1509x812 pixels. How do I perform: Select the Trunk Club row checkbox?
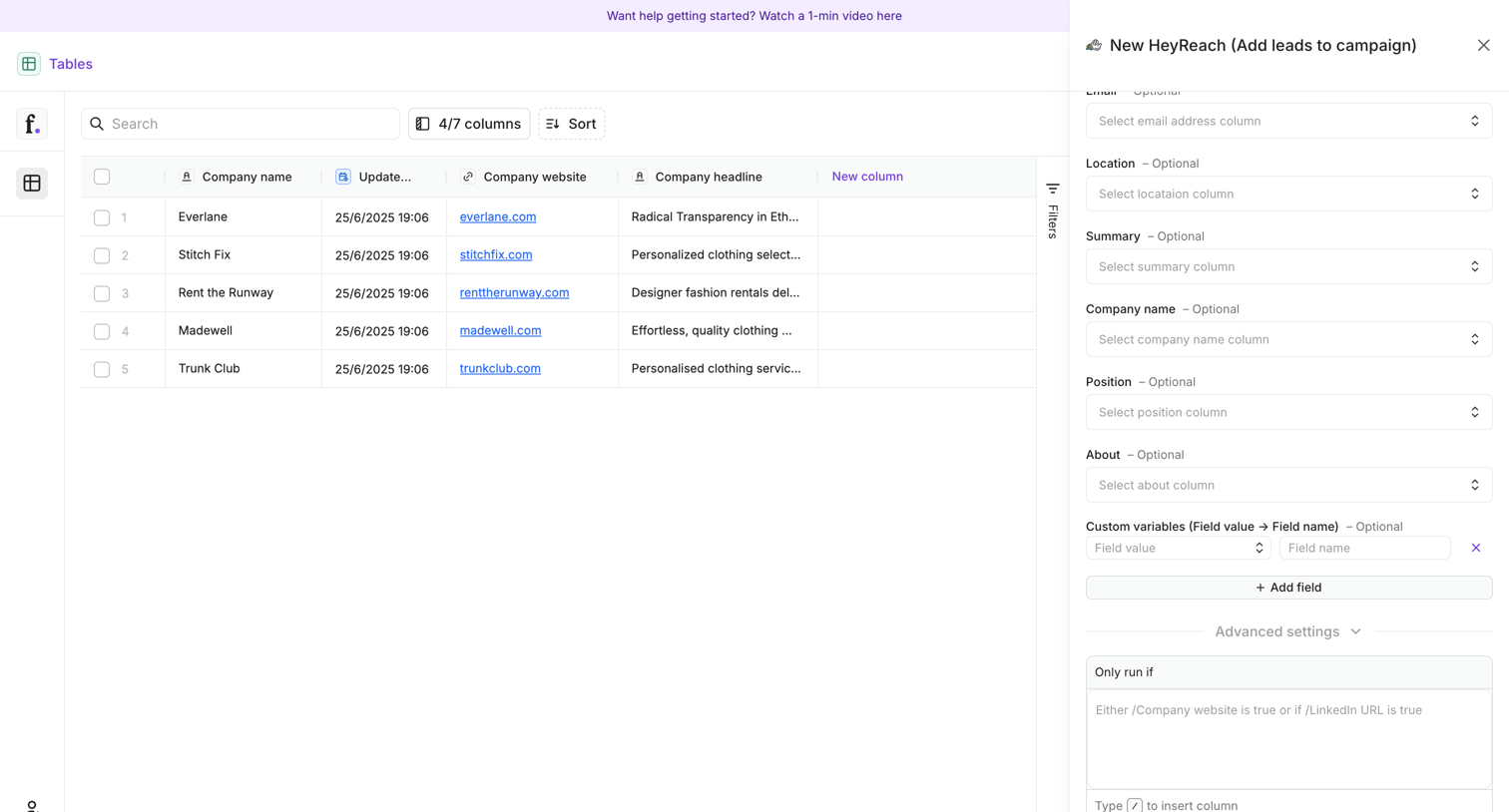pyautogui.click(x=102, y=369)
